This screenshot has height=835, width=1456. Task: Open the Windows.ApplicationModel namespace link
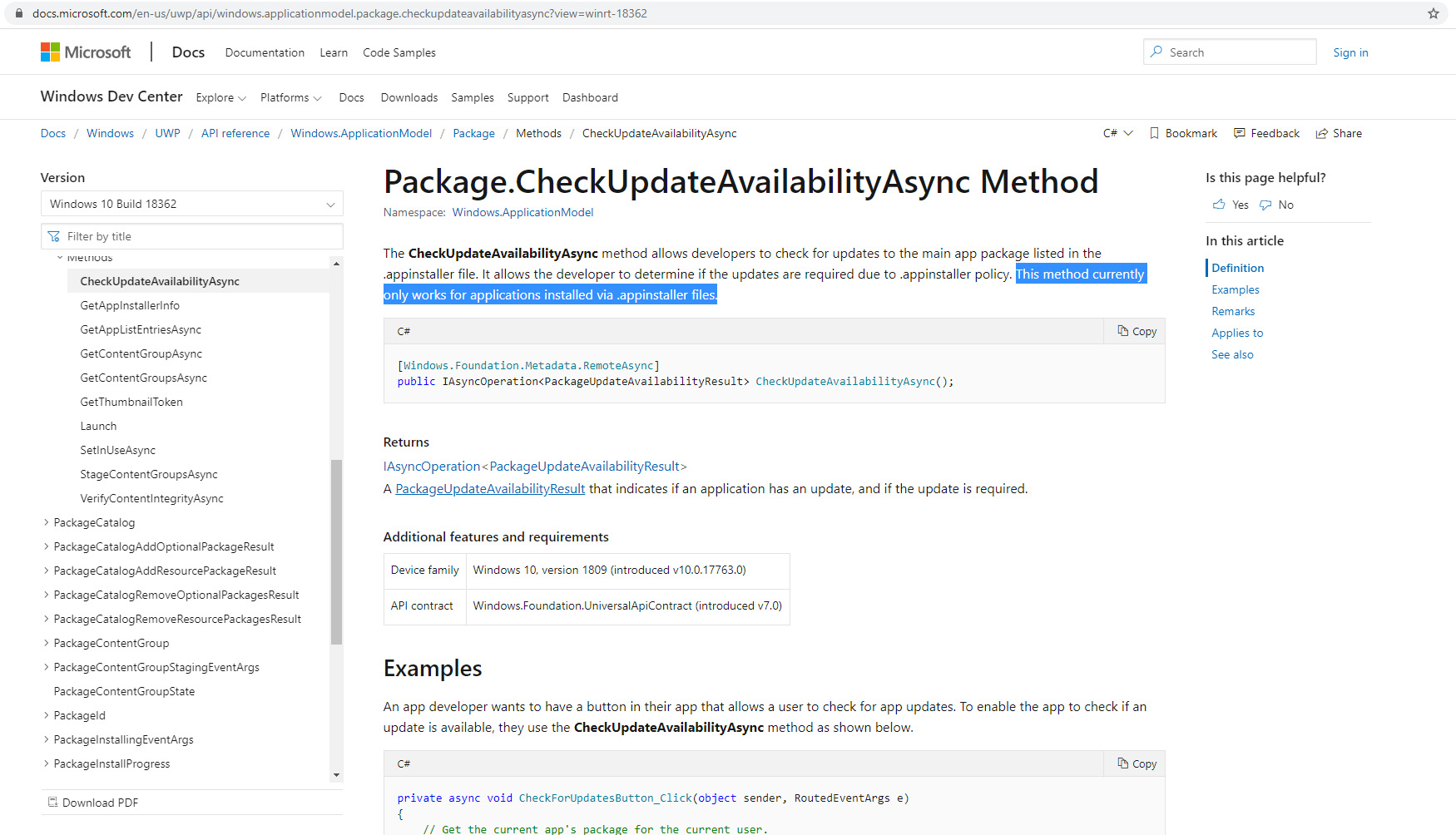tap(522, 212)
